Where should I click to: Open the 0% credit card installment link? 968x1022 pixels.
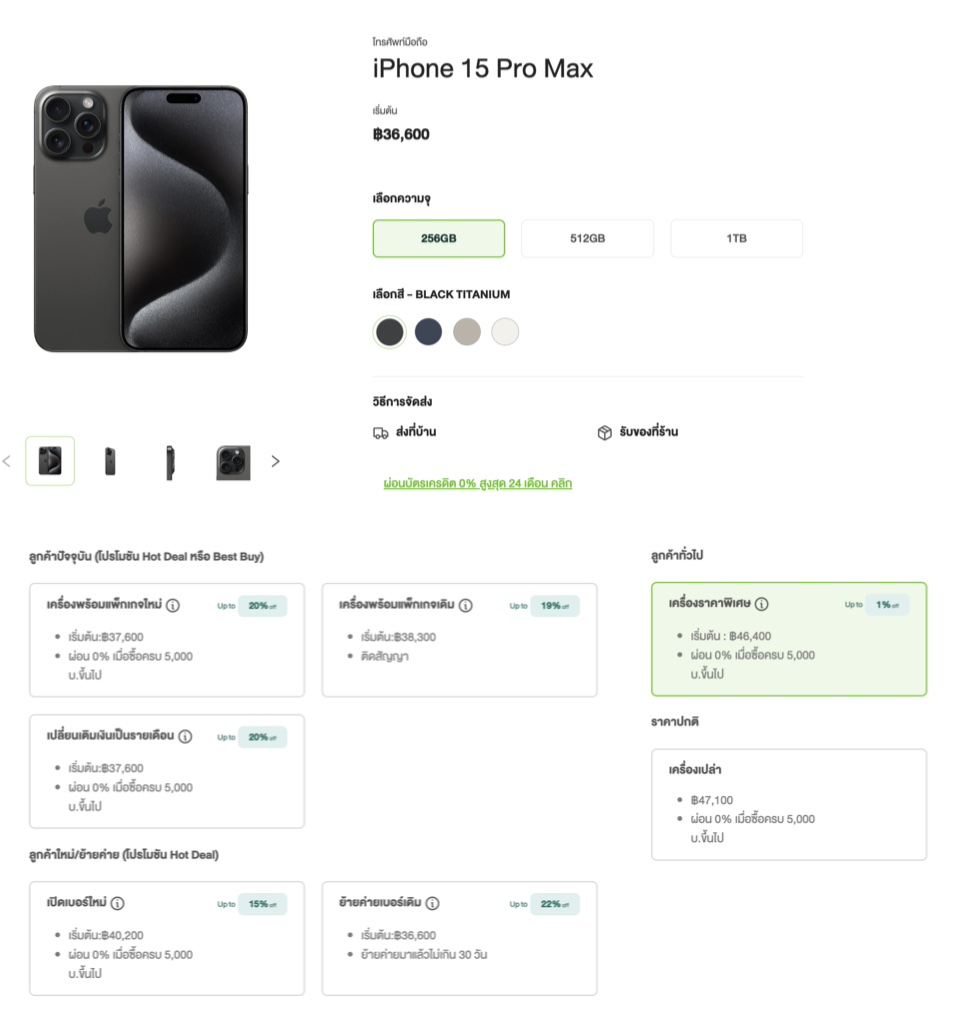pos(478,484)
